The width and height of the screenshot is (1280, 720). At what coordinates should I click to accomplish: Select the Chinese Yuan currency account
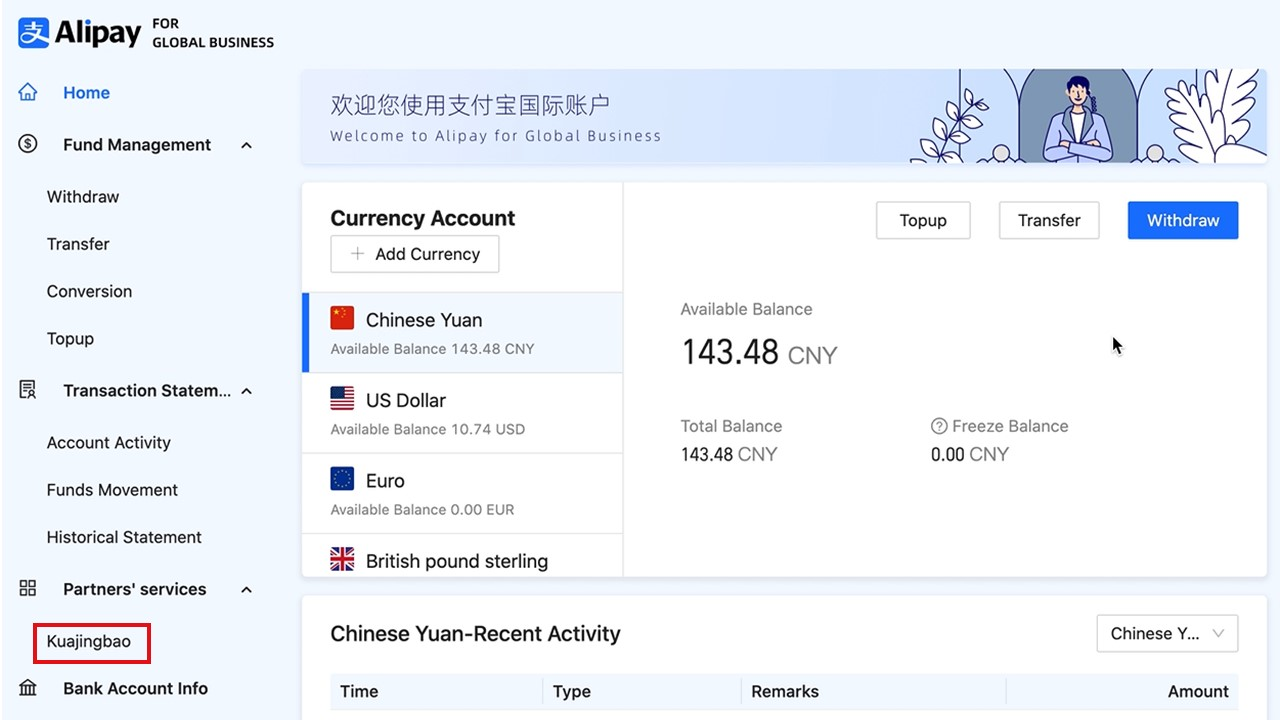tap(462, 332)
